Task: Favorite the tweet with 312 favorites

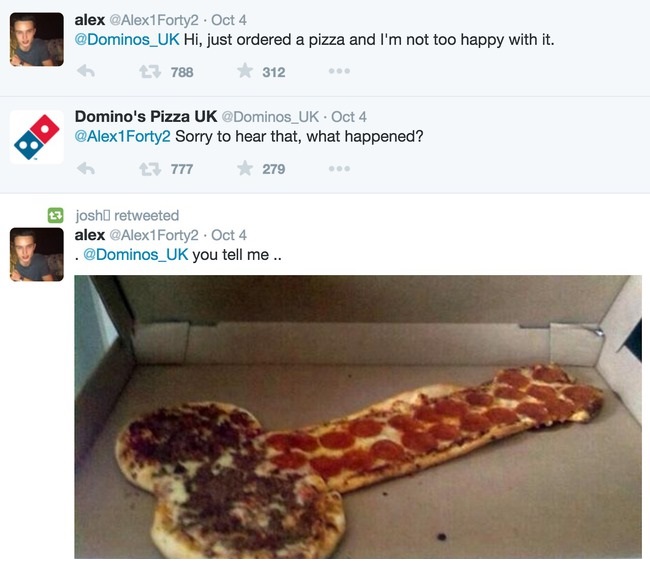Action: click(245, 71)
